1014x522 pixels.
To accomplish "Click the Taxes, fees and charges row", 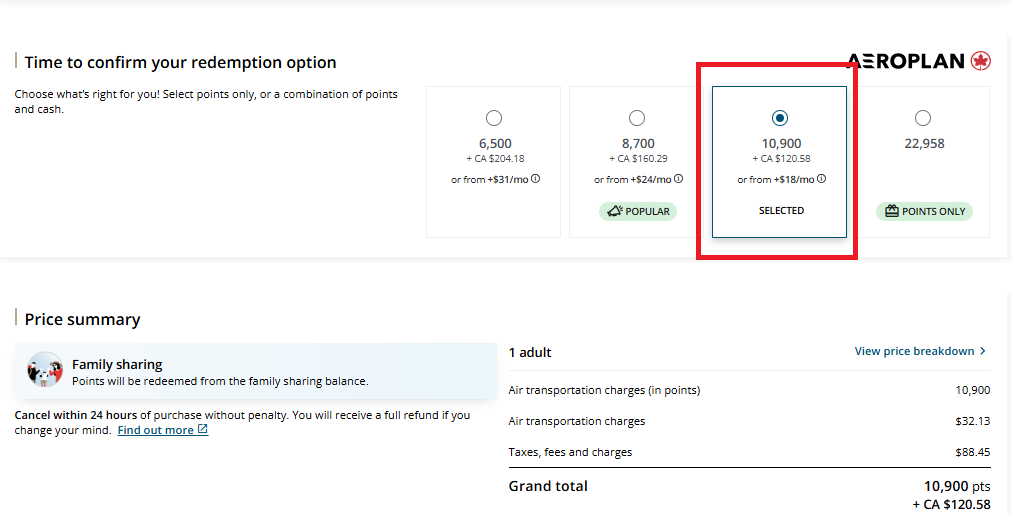I will (570, 452).
